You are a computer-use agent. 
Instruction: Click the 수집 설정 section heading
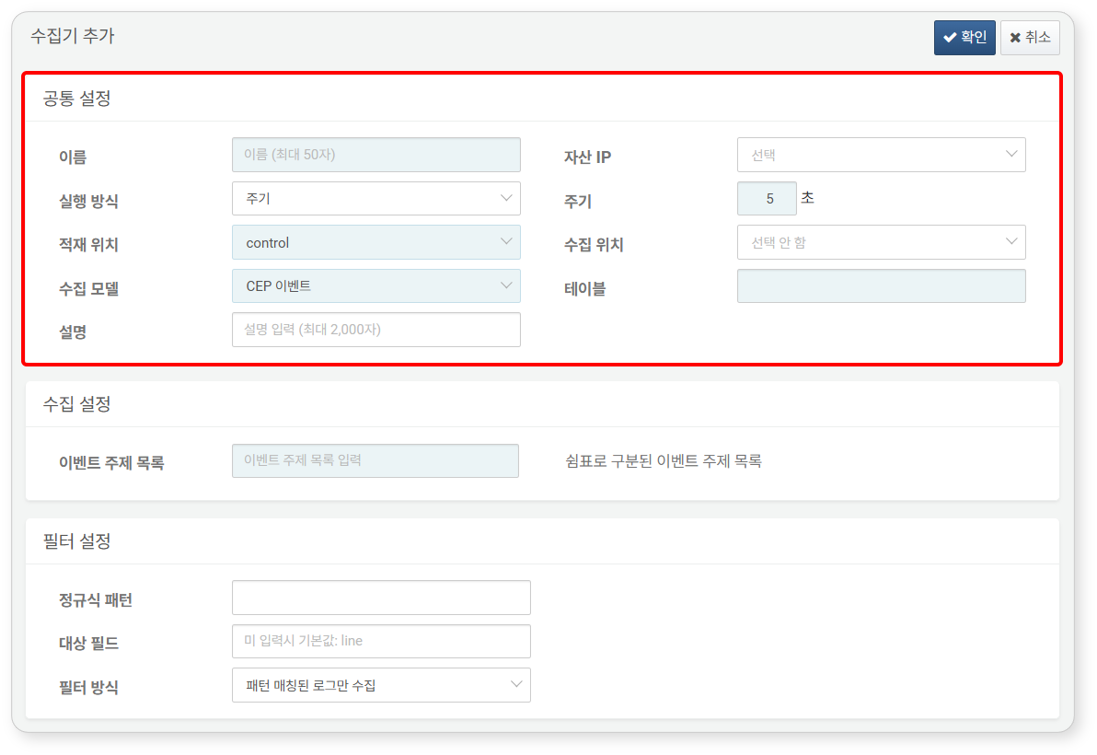tap(77, 404)
